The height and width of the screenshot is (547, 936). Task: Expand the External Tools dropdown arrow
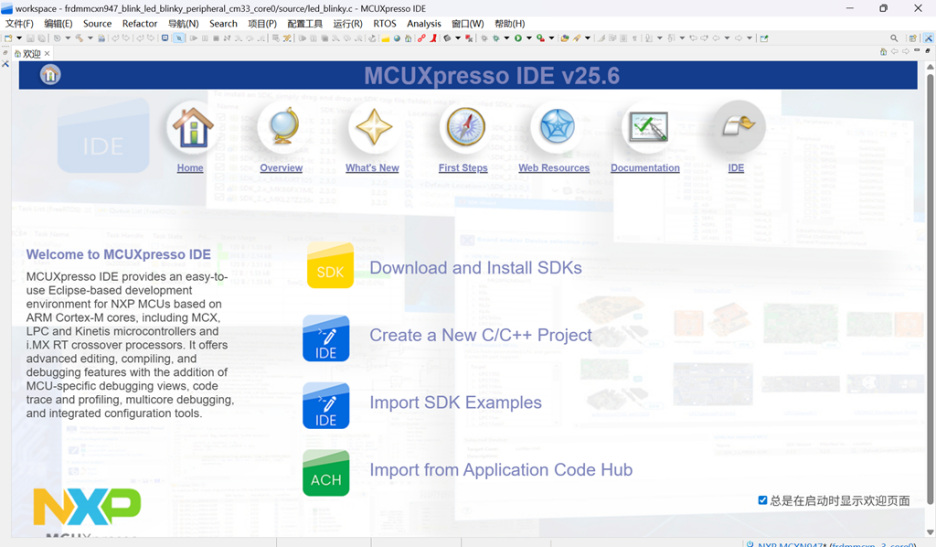pyautogui.click(x=552, y=38)
